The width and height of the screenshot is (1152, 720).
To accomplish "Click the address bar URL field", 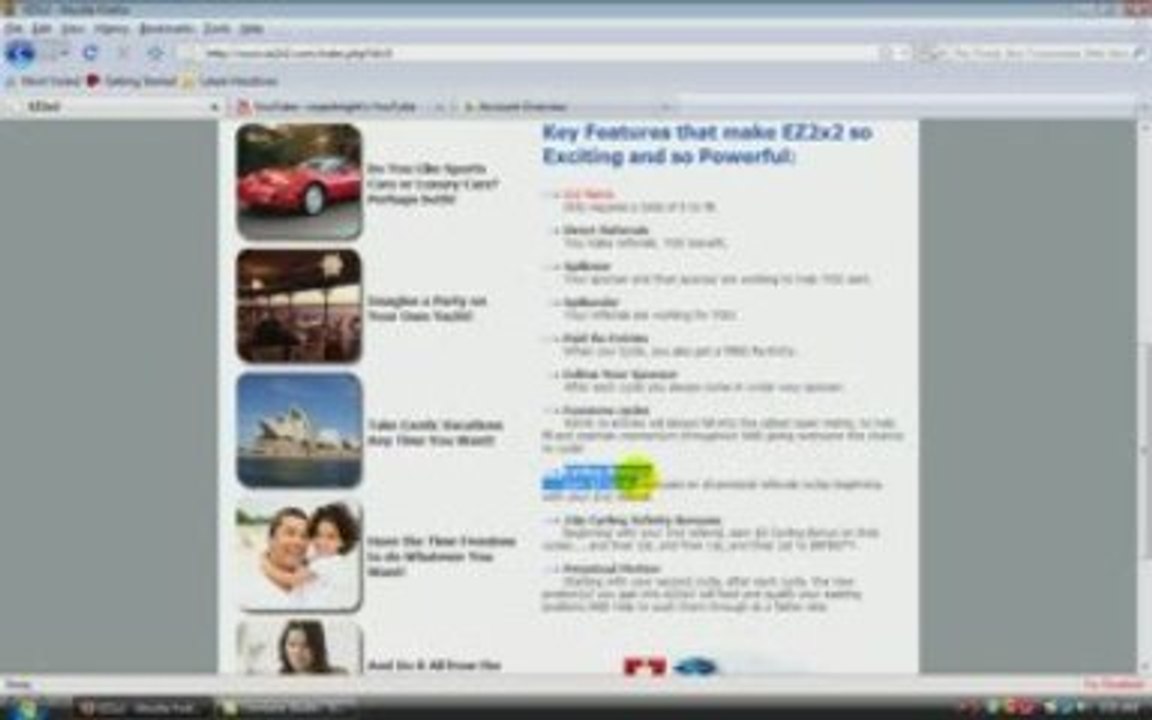I will 529,53.
